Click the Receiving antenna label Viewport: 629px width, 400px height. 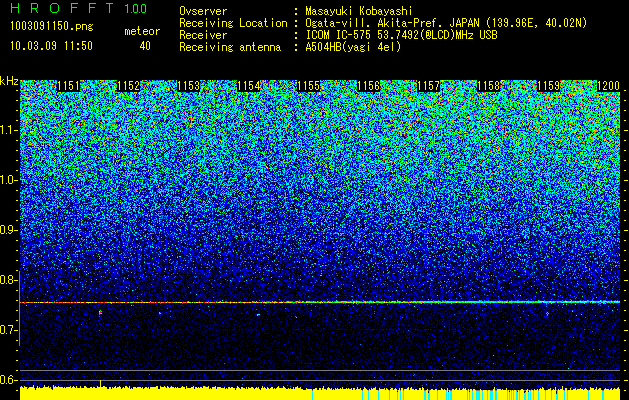tap(230, 47)
